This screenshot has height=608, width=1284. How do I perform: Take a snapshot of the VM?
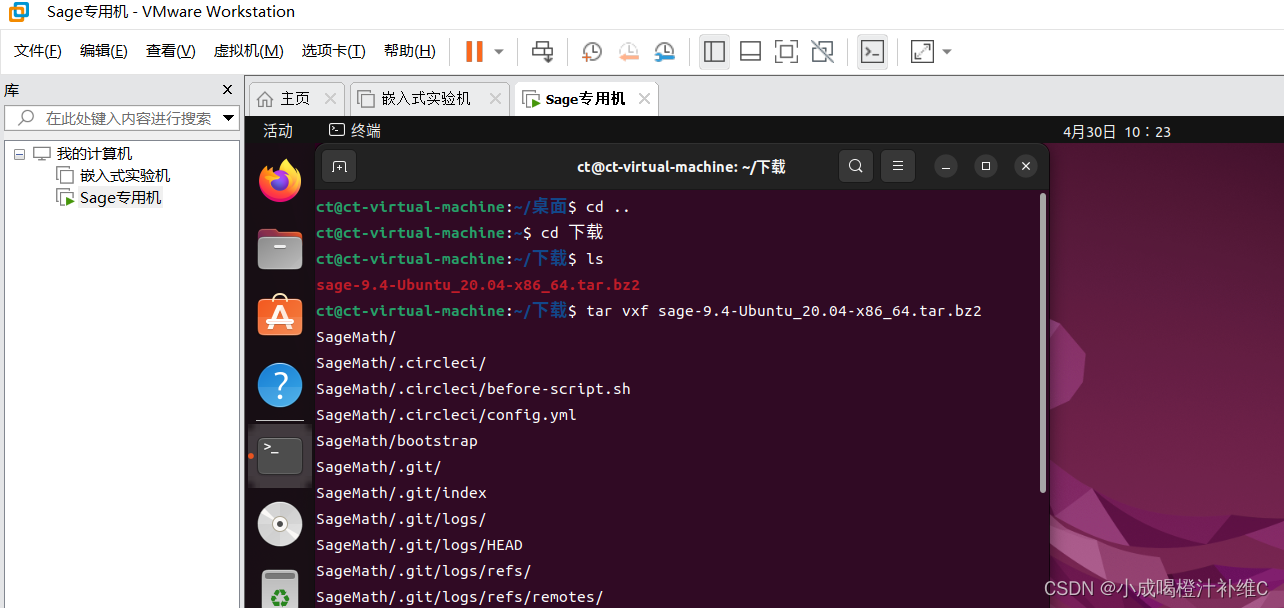coord(592,51)
